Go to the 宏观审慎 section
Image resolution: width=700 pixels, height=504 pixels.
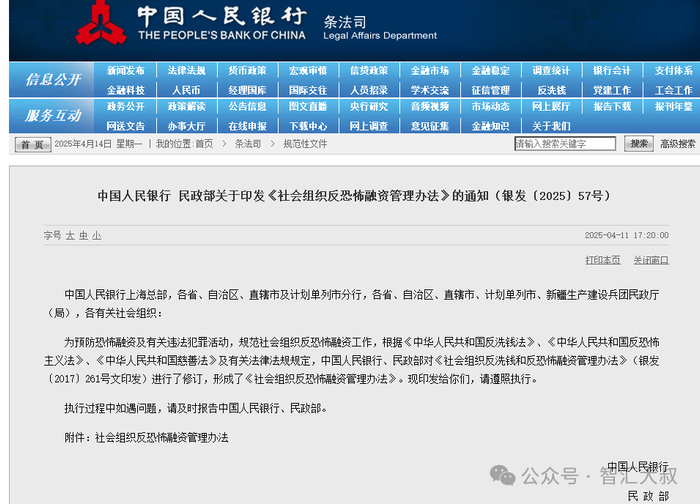(308, 71)
